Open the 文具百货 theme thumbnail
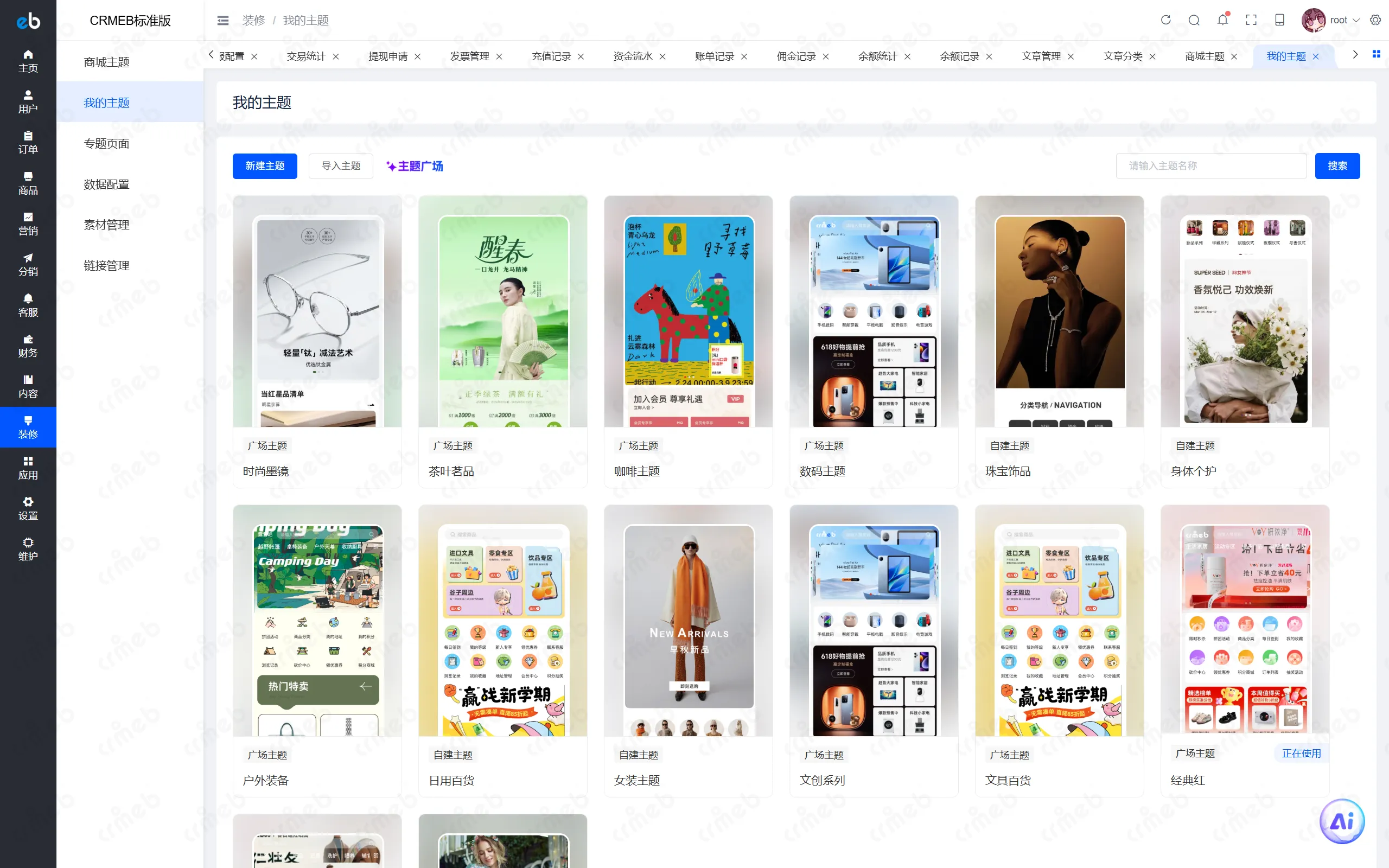Image resolution: width=1389 pixels, height=868 pixels. pyautogui.click(x=1060, y=621)
